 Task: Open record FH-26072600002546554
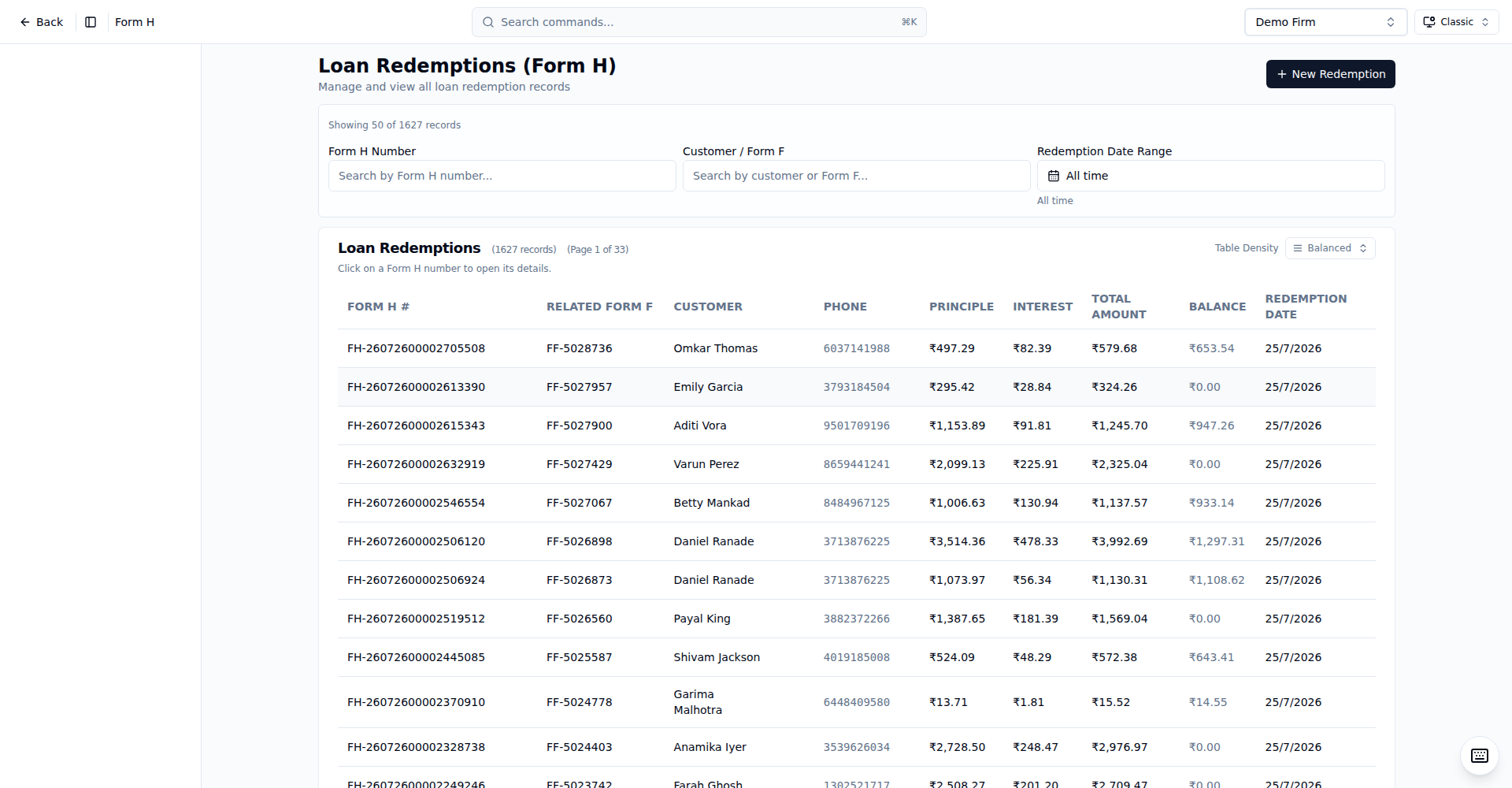point(416,503)
